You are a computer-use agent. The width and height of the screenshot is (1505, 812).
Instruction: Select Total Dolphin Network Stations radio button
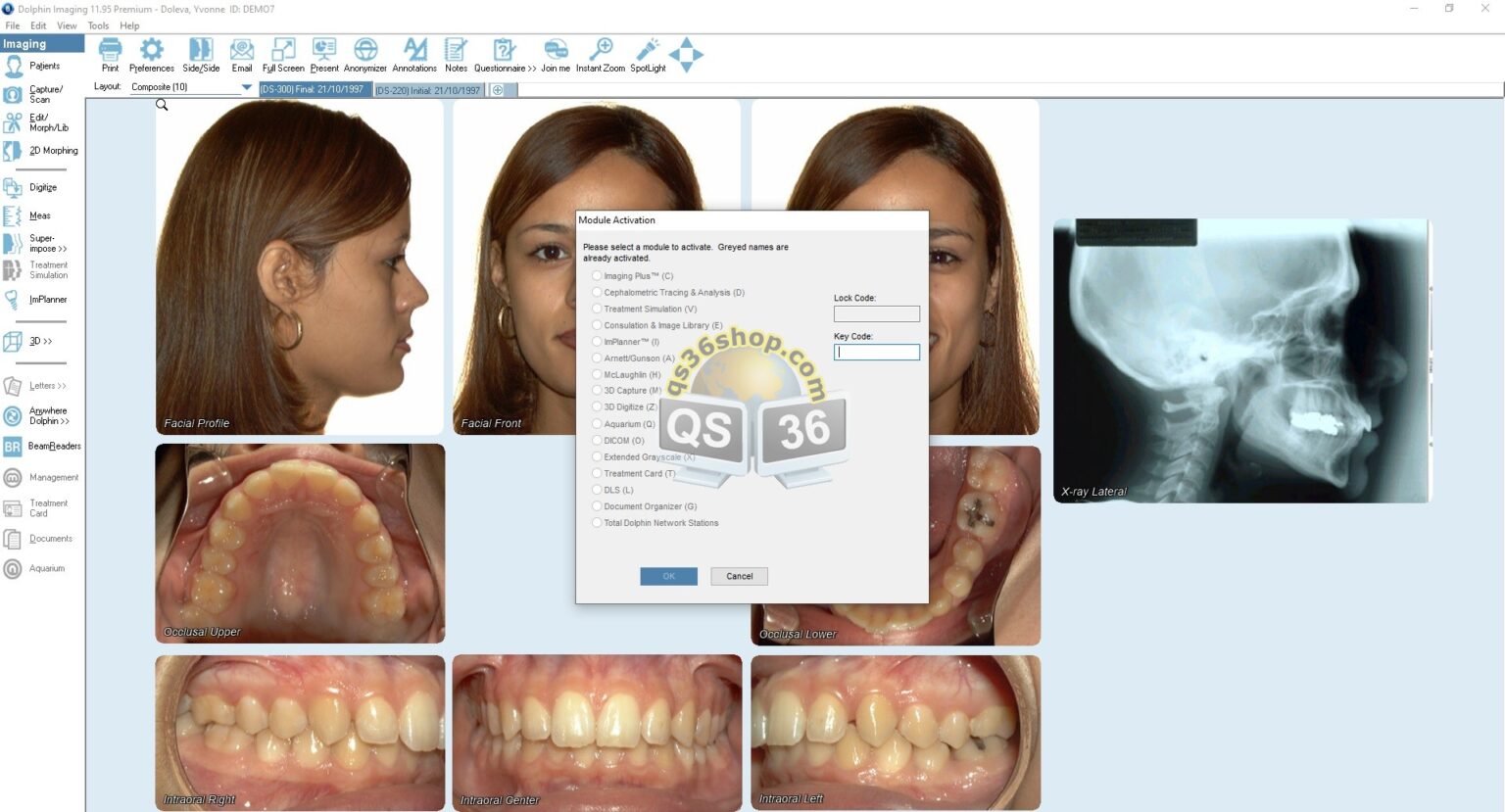[x=597, y=523]
